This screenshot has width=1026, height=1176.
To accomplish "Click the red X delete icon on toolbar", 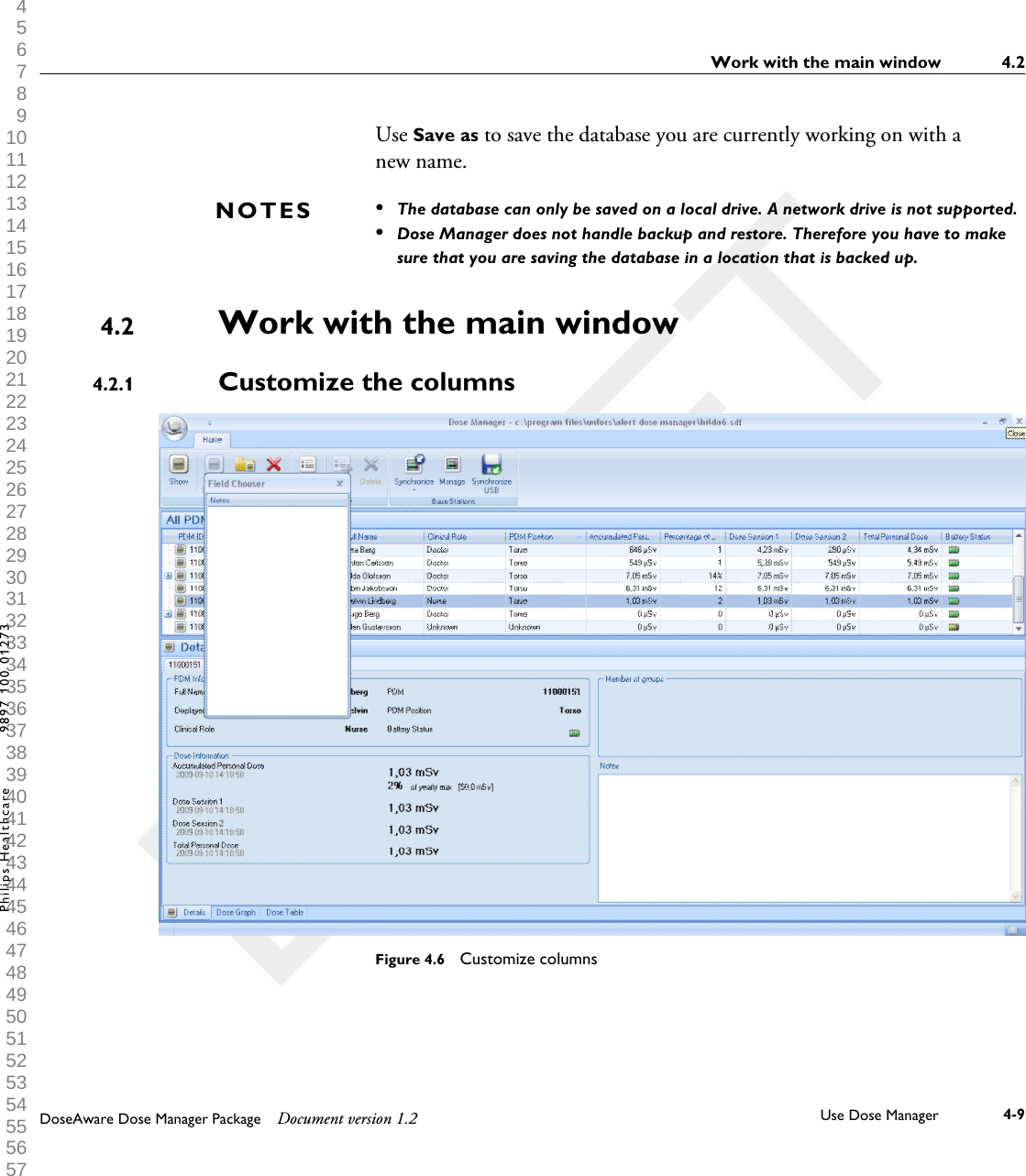I will [x=273, y=464].
